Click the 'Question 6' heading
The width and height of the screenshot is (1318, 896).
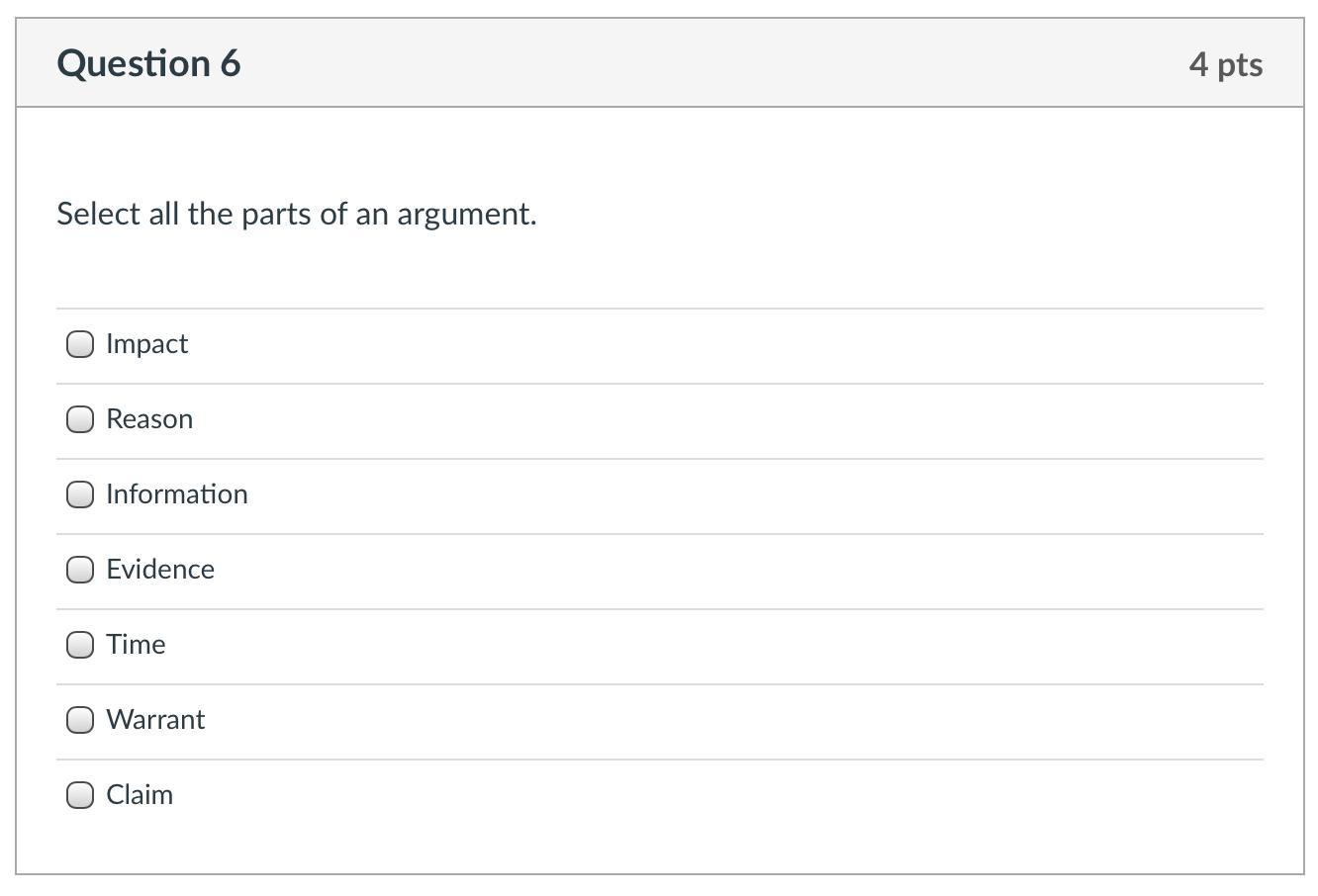pyautogui.click(x=148, y=63)
